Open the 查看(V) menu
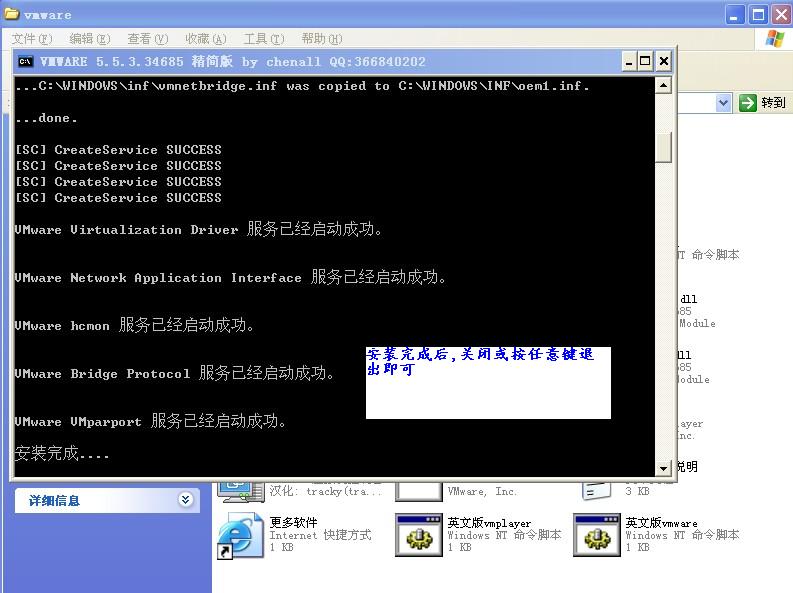This screenshot has width=793, height=593. (147, 38)
